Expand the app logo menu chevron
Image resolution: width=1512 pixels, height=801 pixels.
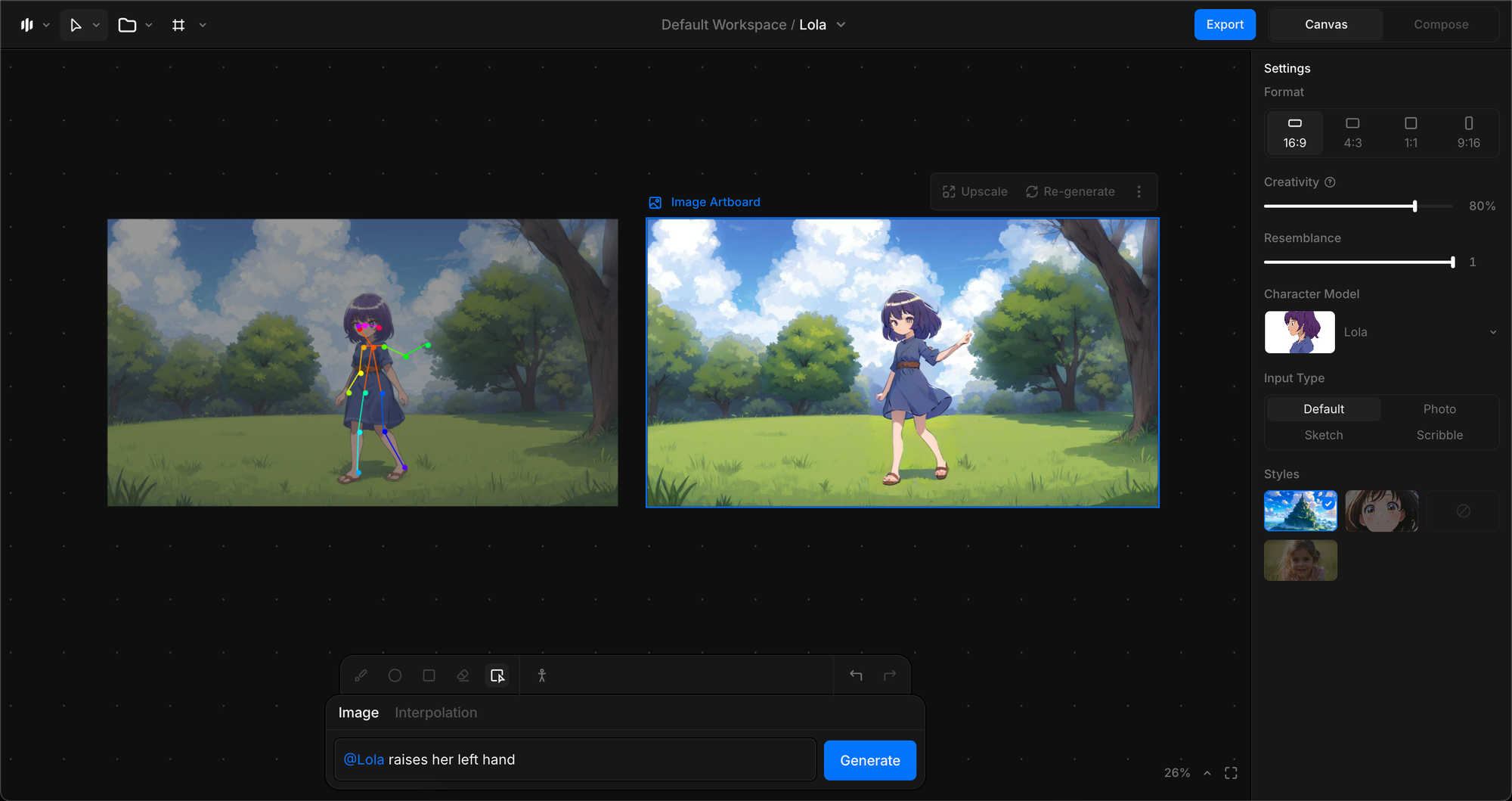tap(46, 25)
